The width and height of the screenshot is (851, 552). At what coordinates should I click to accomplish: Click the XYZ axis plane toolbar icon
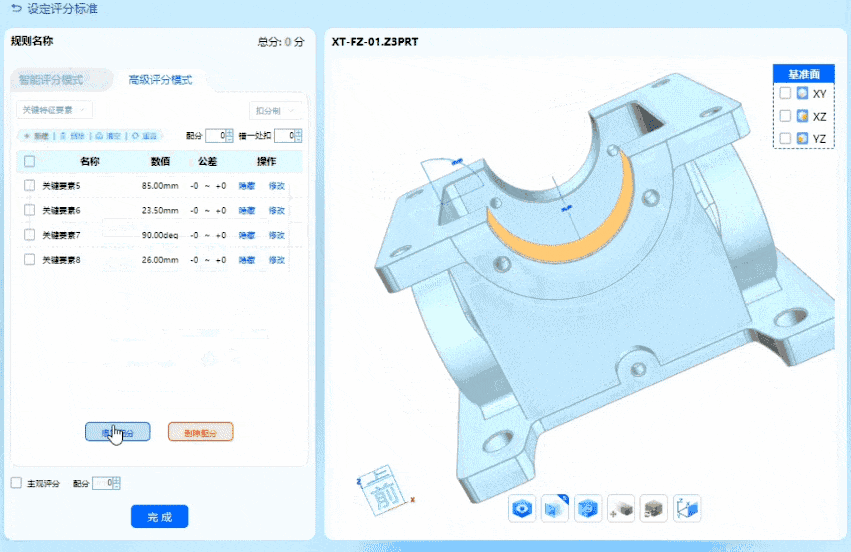[687, 509]
